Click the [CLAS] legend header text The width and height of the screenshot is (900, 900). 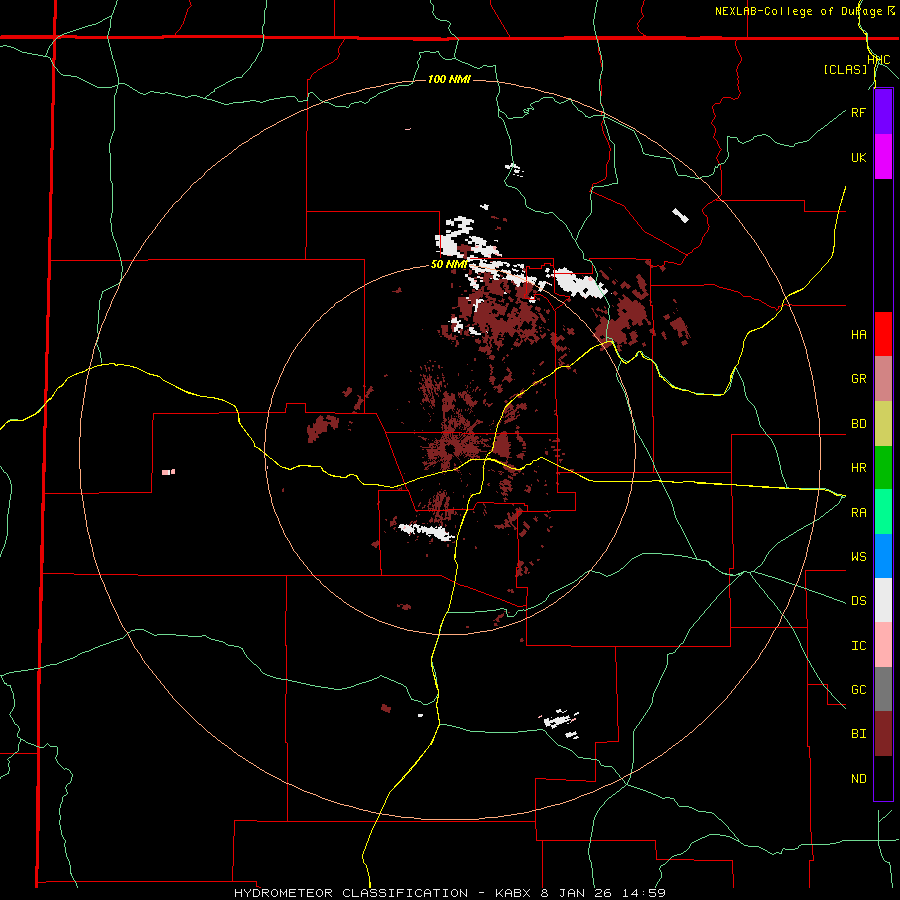coord(845,69)
